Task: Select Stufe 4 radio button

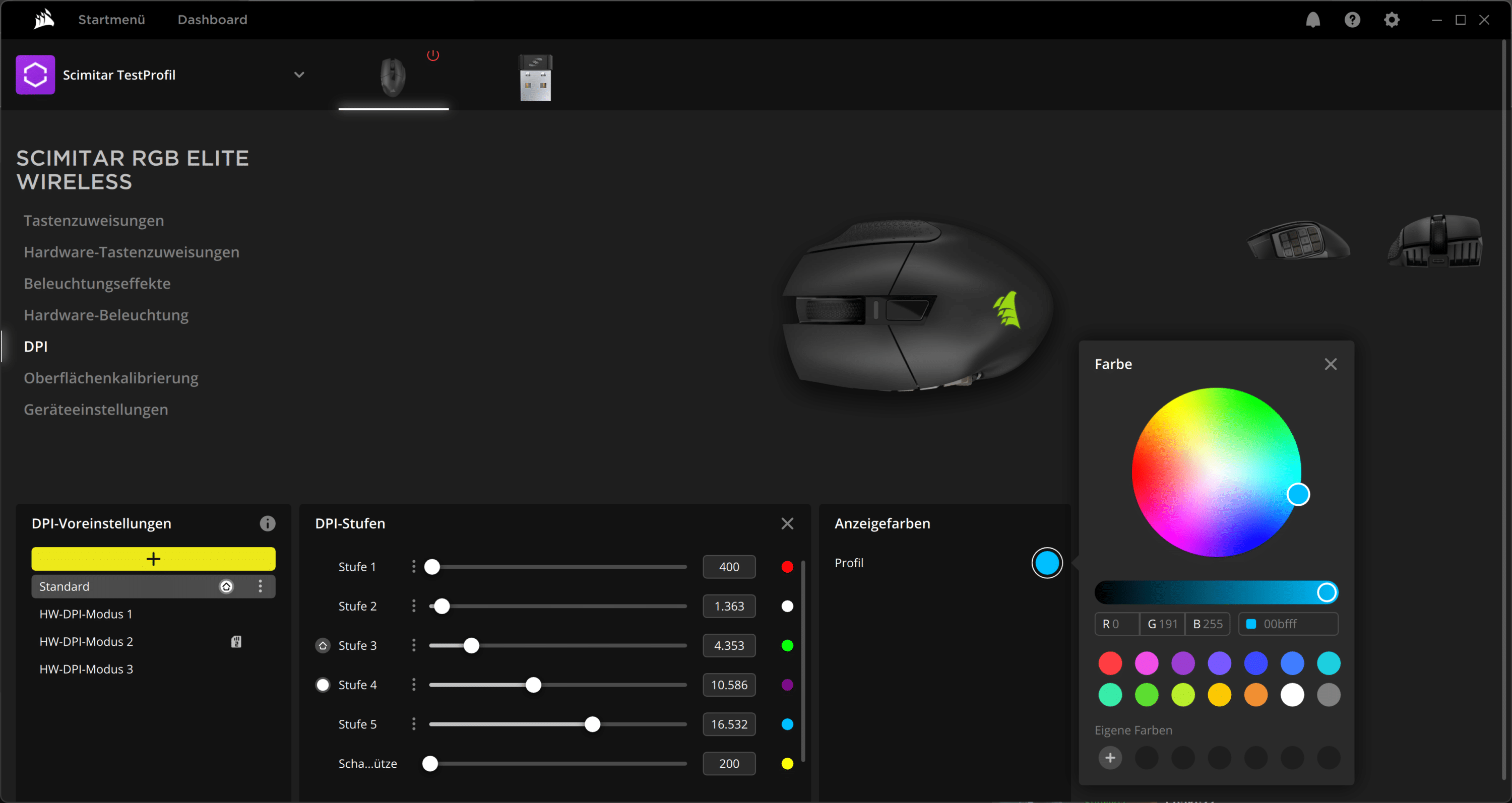Action: [x=323, y=685]
